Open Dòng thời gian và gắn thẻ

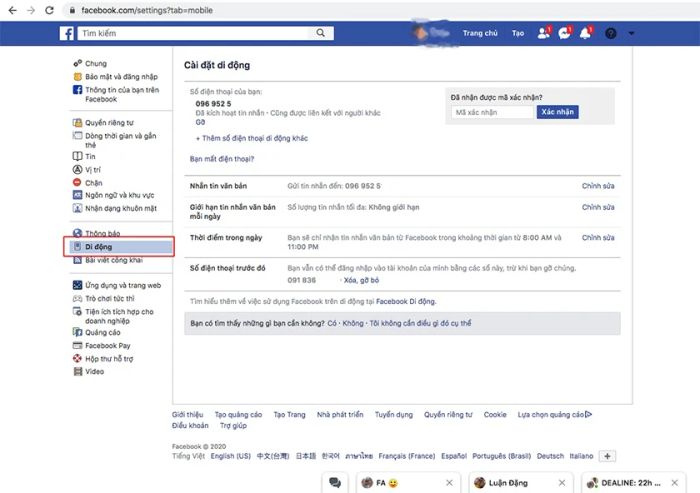[121, 140]
